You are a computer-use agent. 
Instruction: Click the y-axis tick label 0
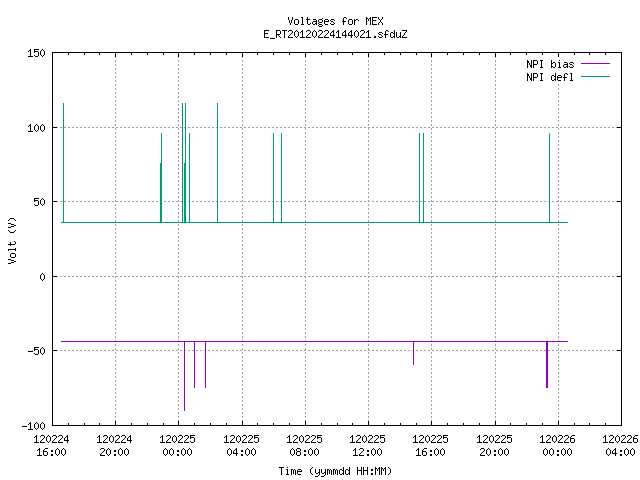pos(42,277)
